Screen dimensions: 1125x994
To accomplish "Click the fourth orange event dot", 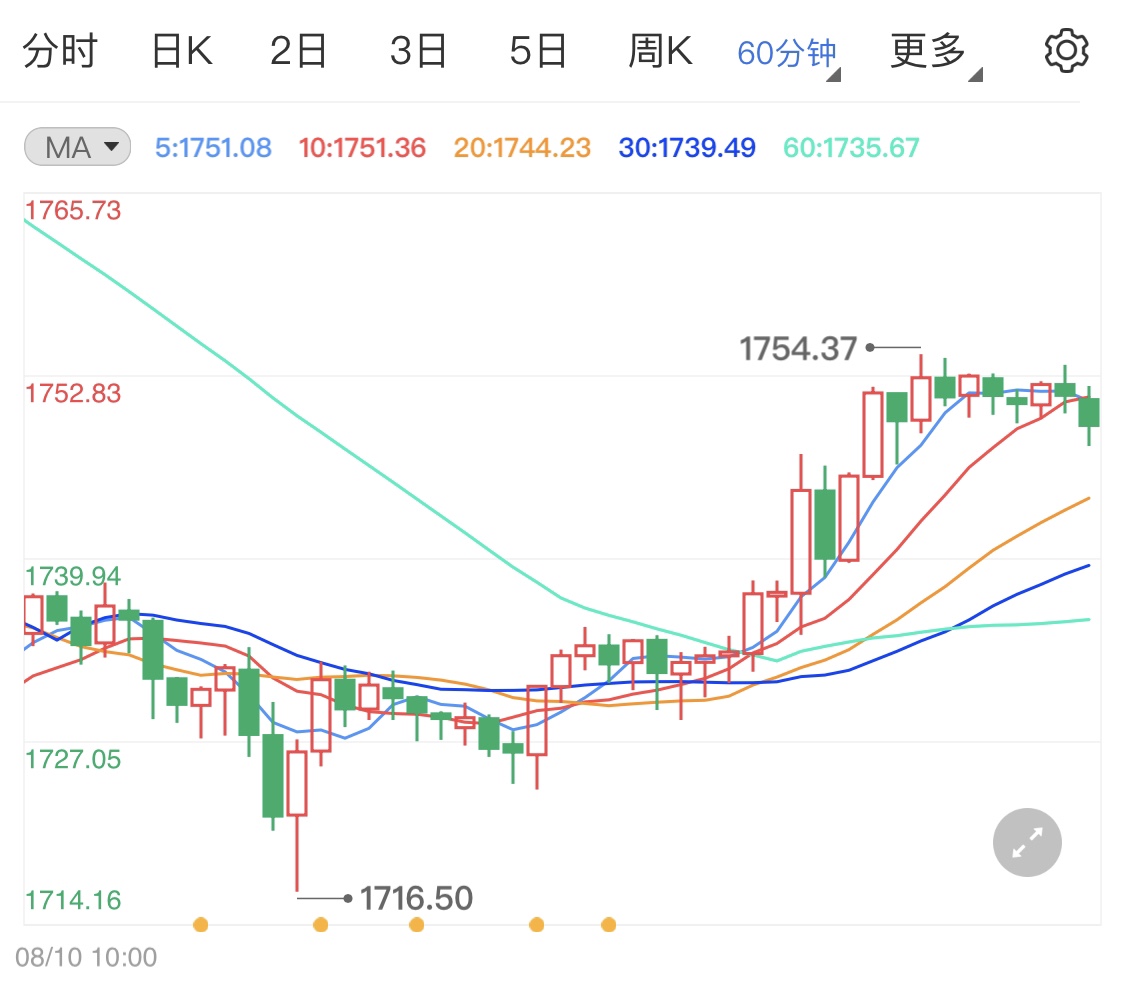I will pos(536,924).
